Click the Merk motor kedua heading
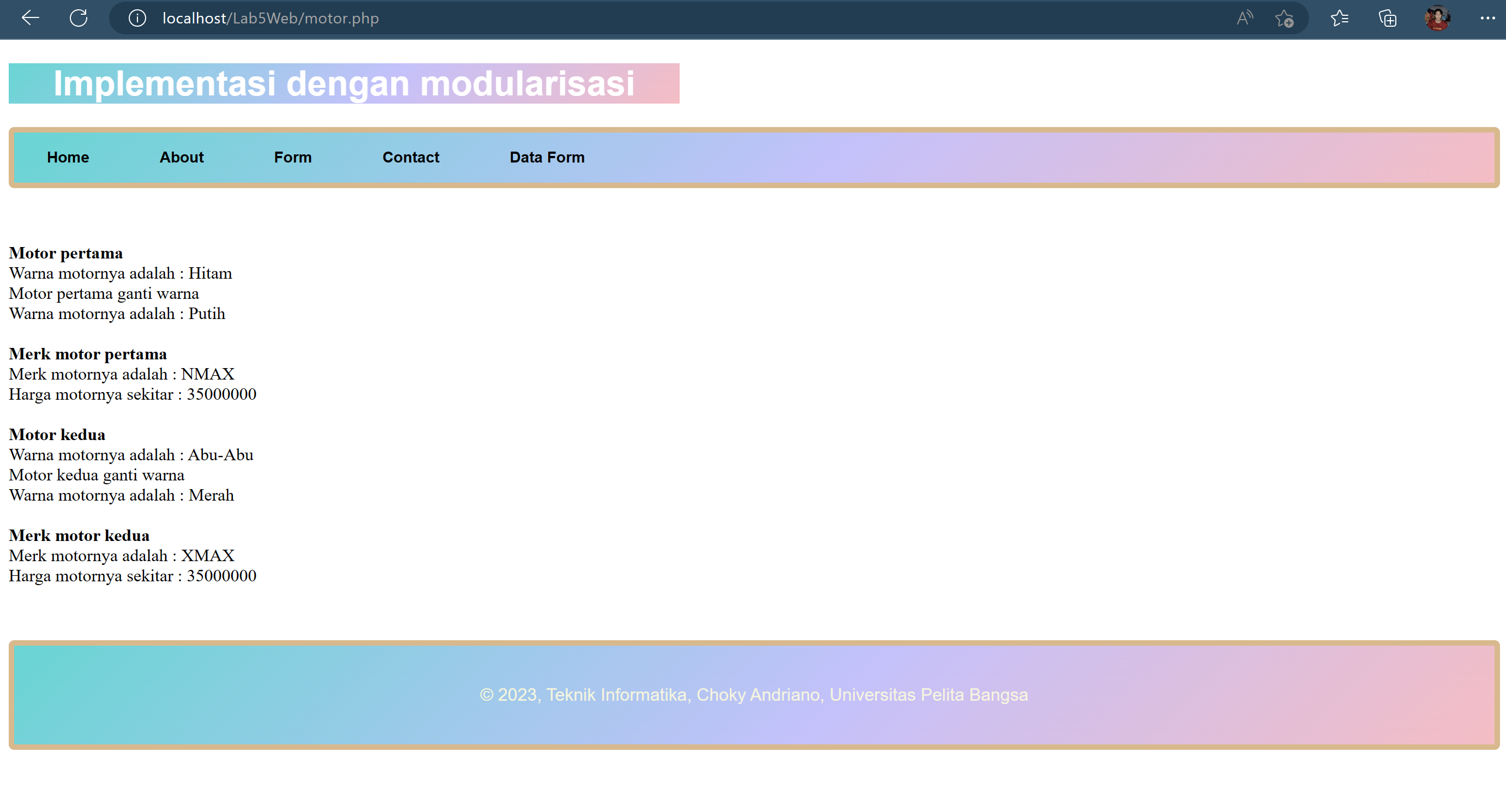The width and height of the screenshot is (1506, 812). pos(79,535)
